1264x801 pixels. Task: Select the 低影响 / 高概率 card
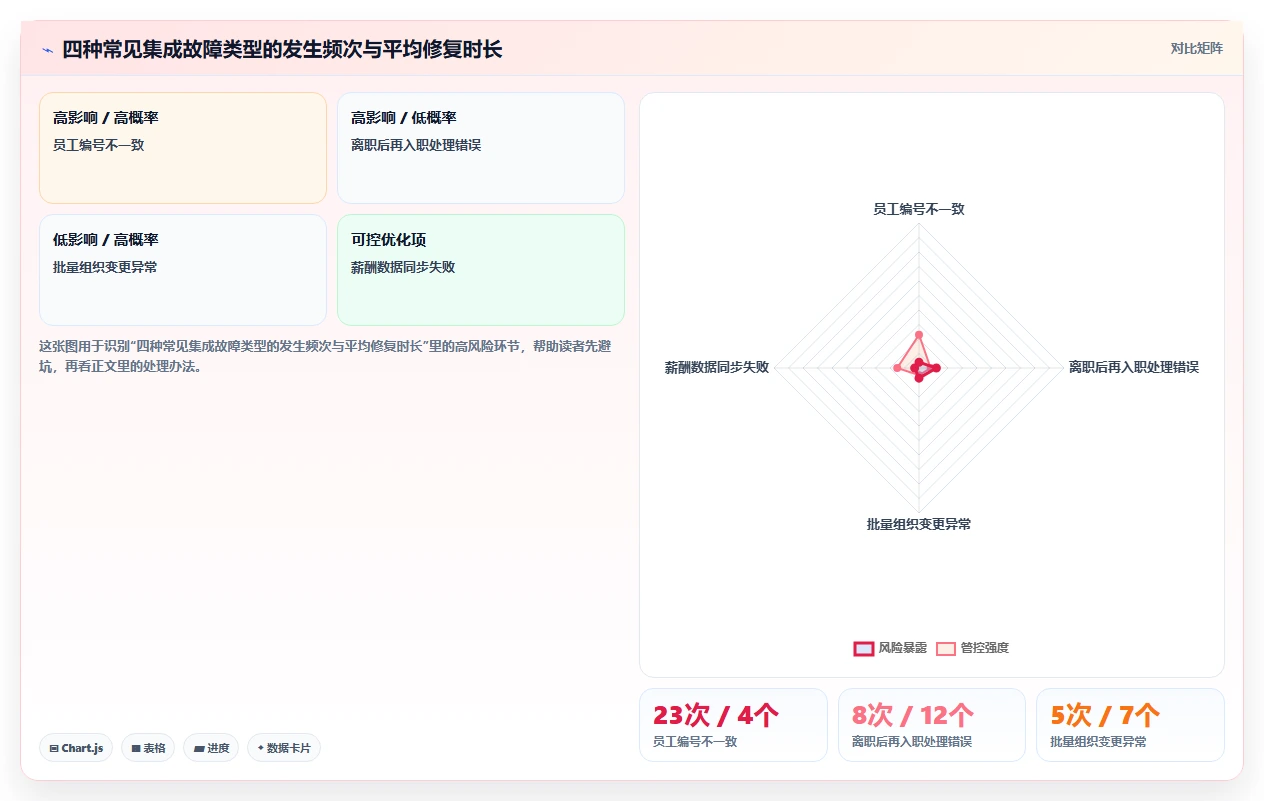point(183,270)
